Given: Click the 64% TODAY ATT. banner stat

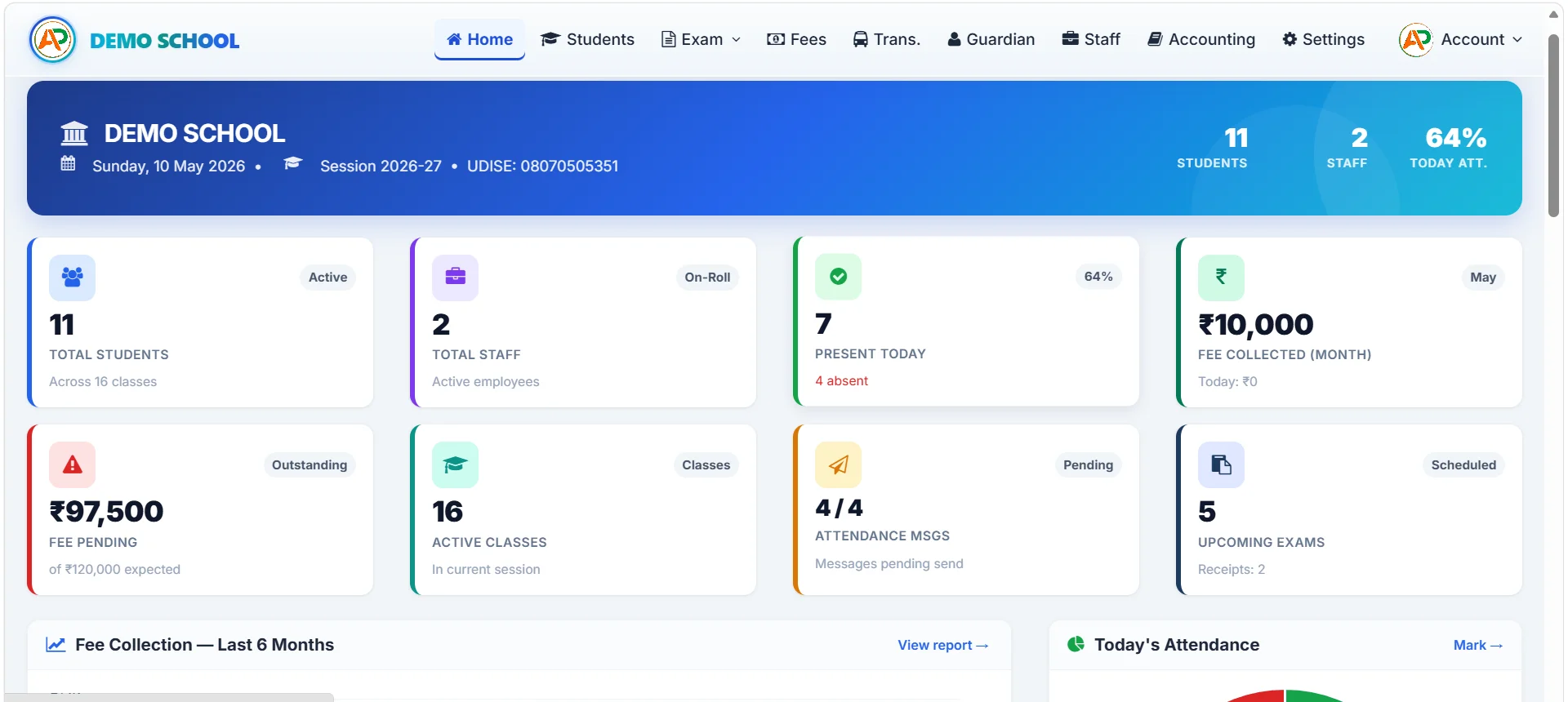Looking at the screenshot, I should coord(1449,147).
